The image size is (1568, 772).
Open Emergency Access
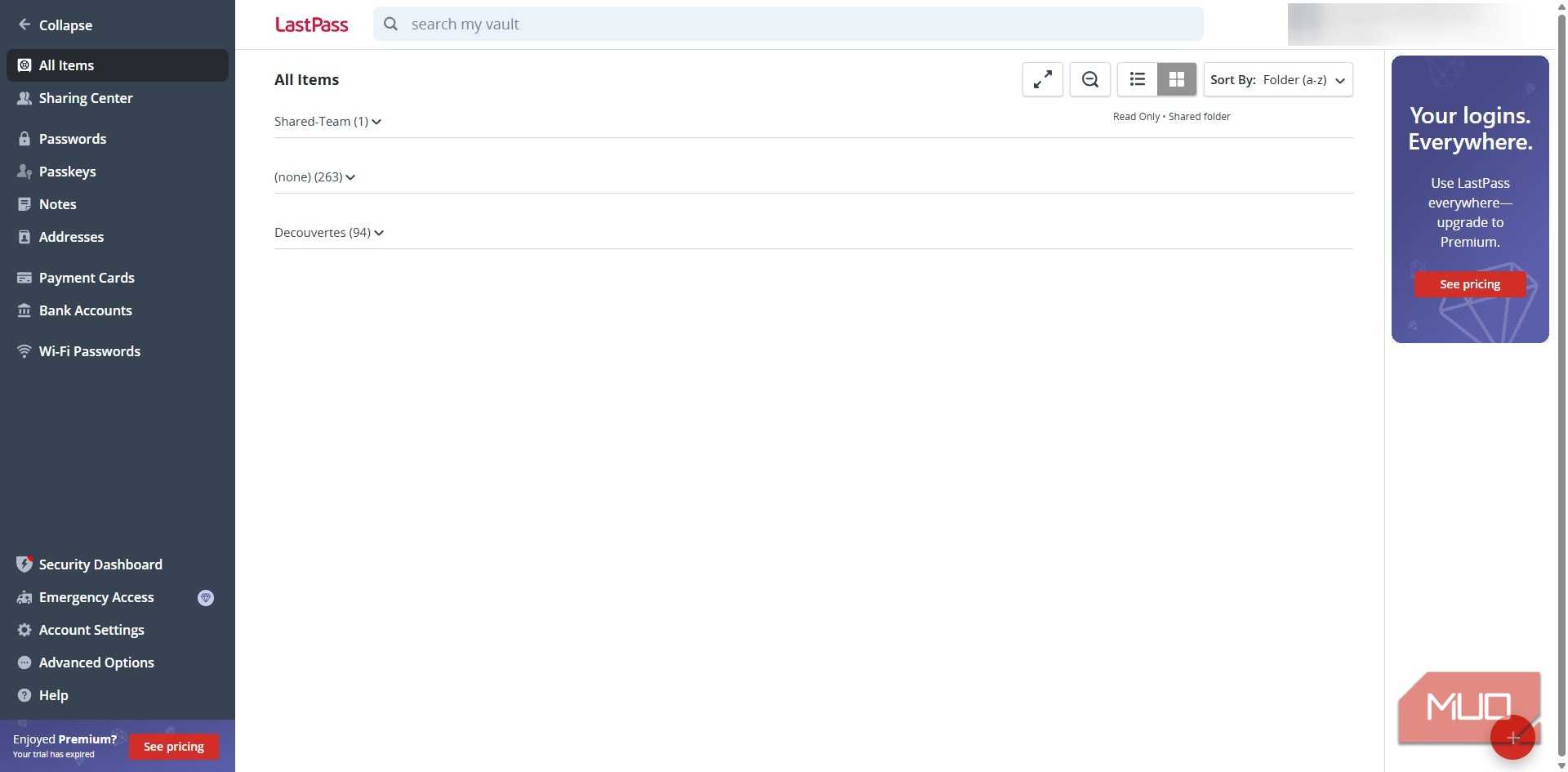(x=118, y=597)
